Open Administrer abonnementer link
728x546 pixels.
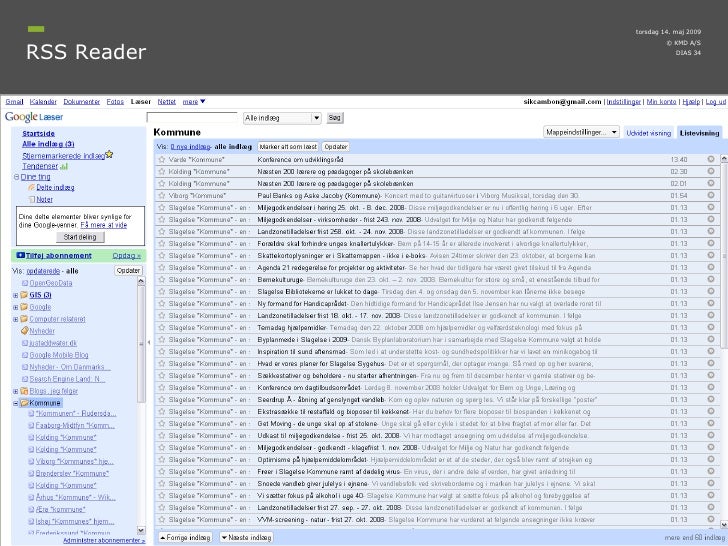click(104, 541)
